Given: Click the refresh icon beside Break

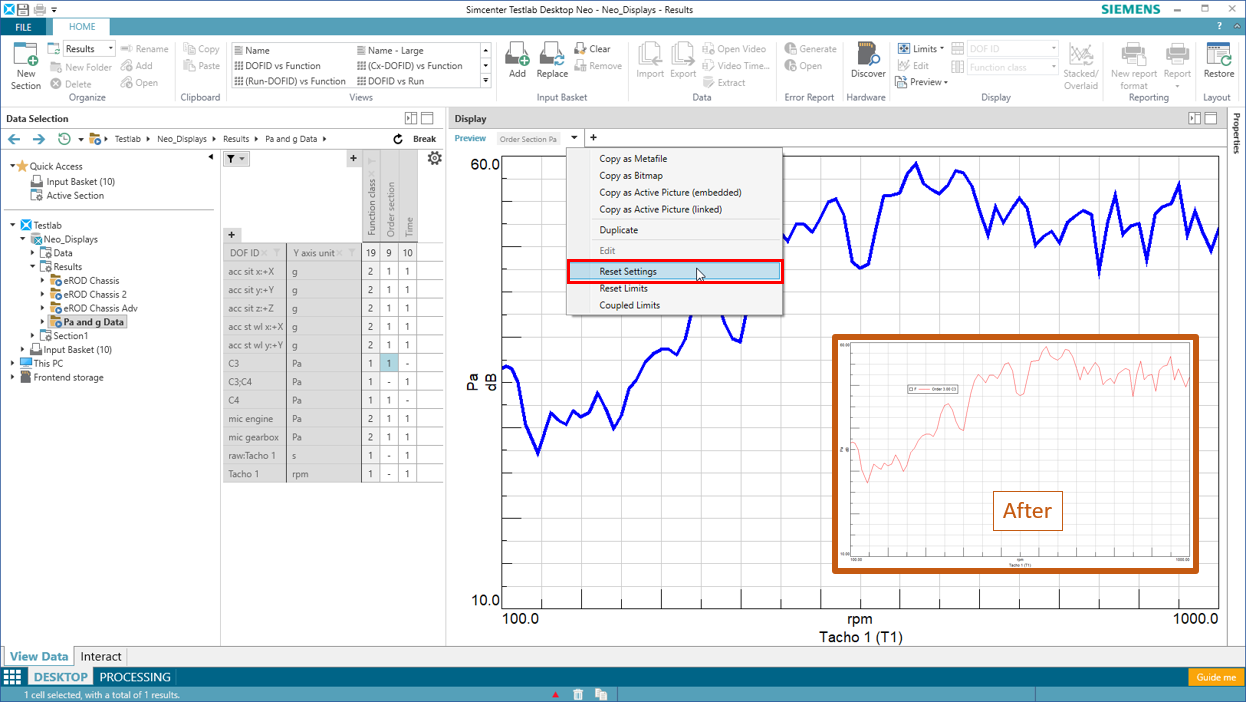Looking at the screenshot, I should (398, 139).
